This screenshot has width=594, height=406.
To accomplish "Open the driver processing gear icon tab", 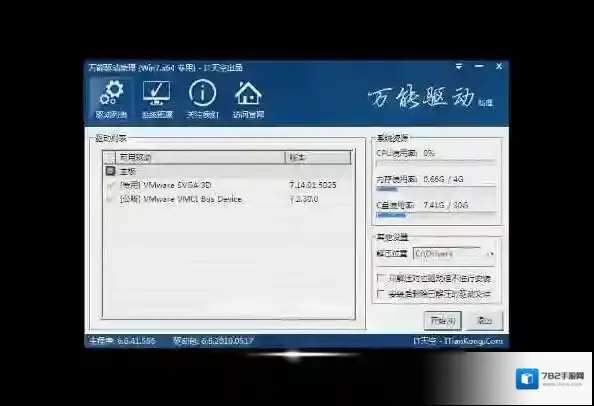I will click(111, 99).
